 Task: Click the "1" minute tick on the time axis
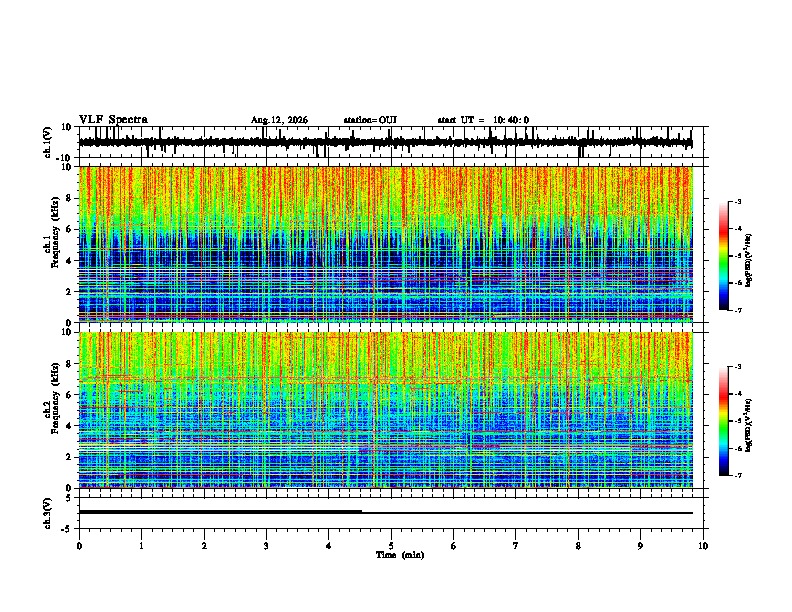[x=141, y=546]
